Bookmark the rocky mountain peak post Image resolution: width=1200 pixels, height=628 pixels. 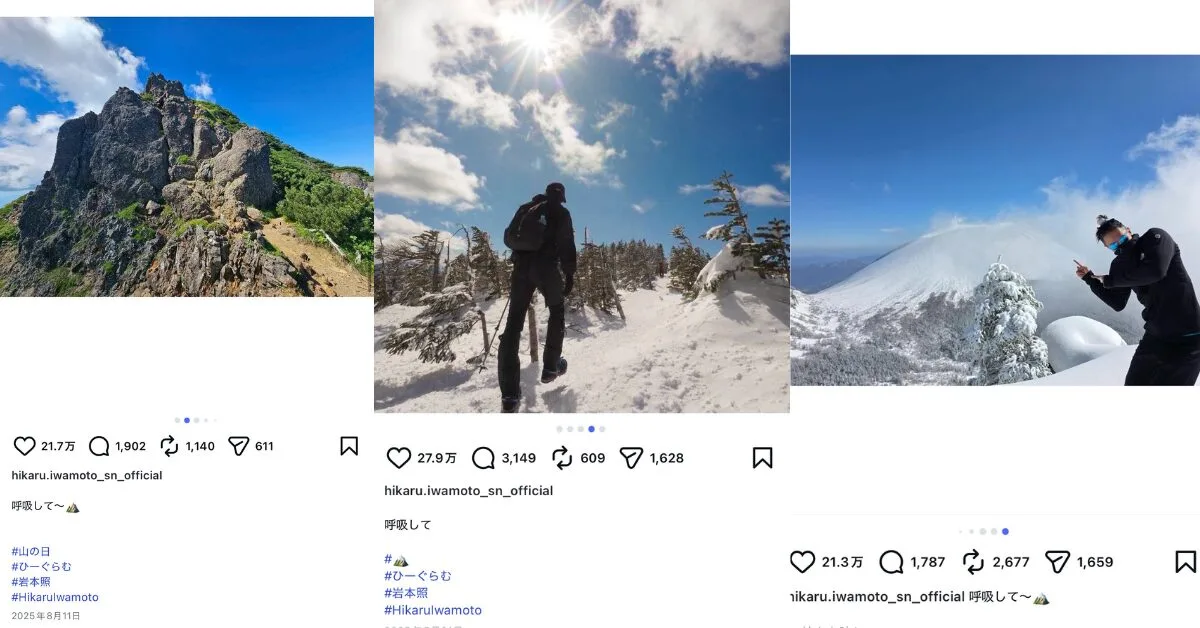349,446
